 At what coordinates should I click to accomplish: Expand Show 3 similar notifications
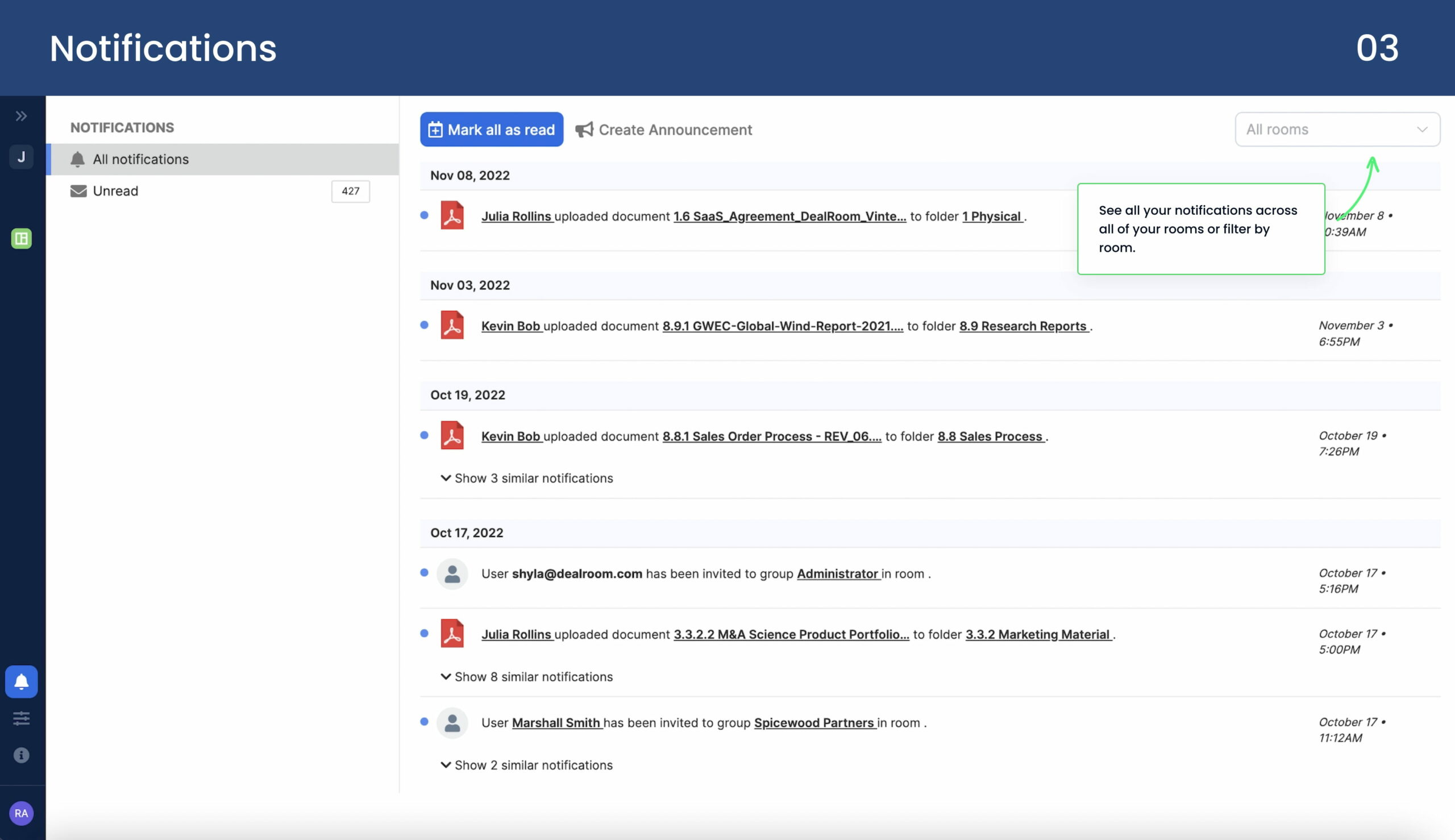527,478
